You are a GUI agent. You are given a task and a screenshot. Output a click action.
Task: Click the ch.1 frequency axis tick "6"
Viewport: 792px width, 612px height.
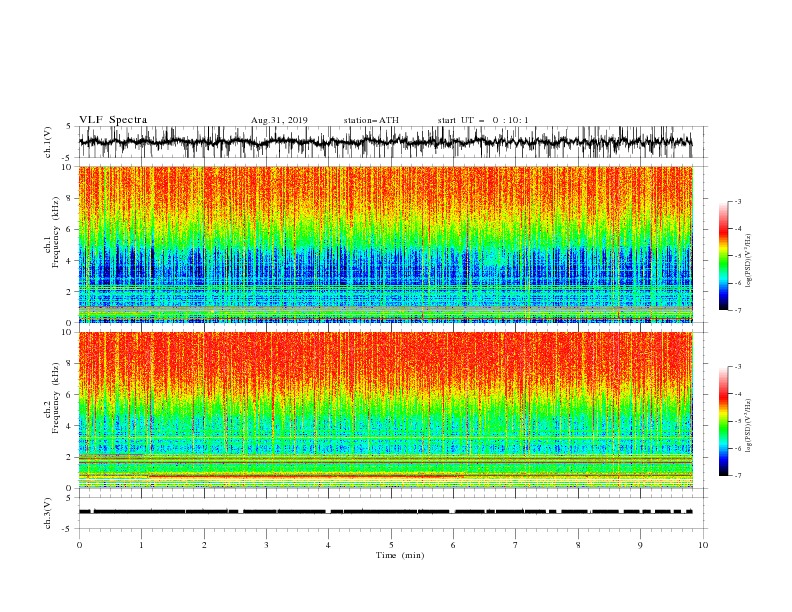click(70, 229)
